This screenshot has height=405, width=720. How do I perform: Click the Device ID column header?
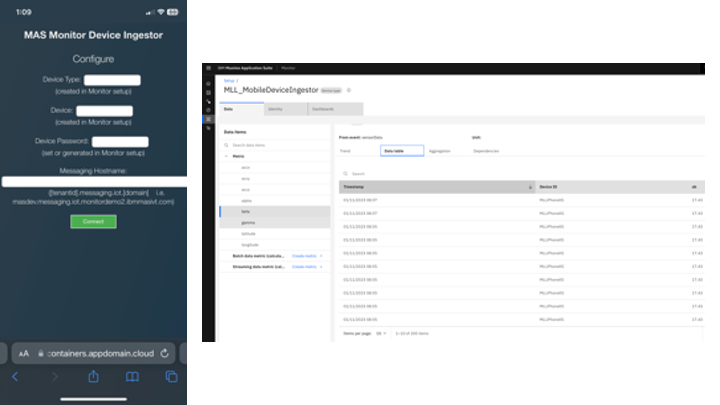click(548, 187)
